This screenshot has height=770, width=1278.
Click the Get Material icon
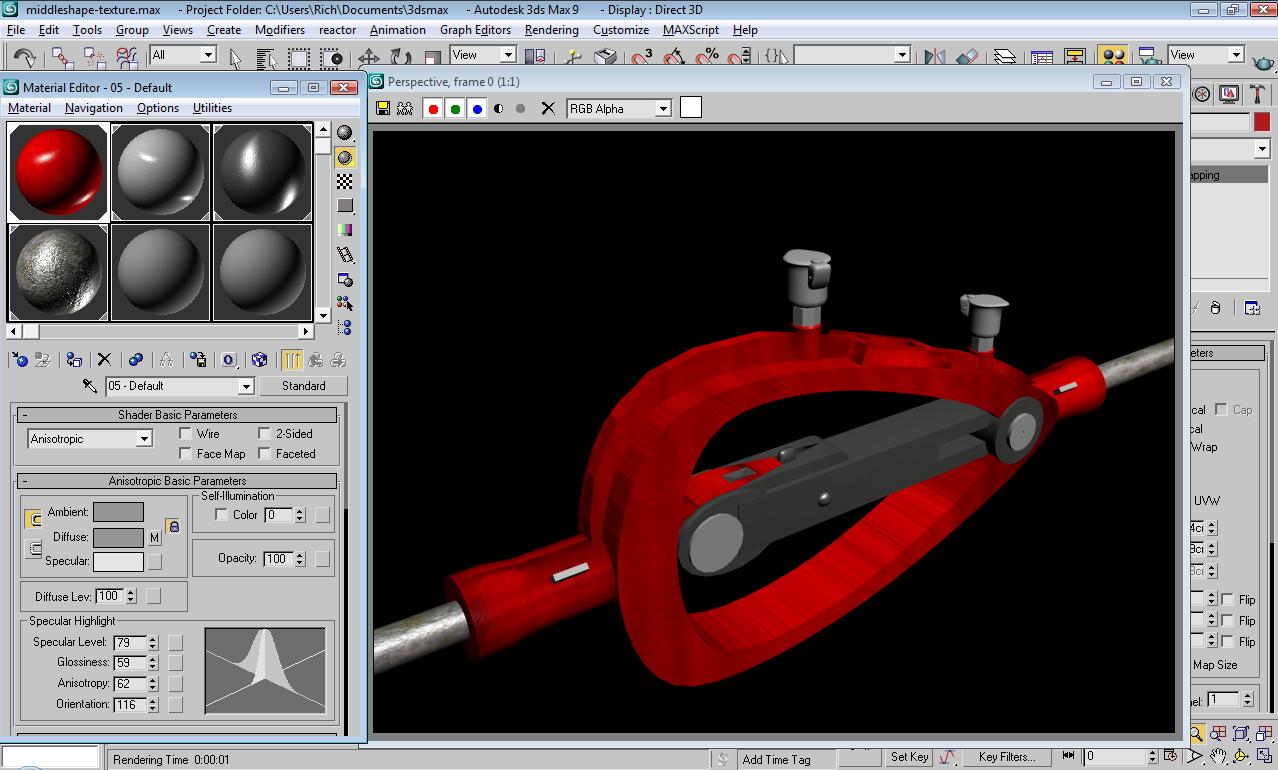18,359
